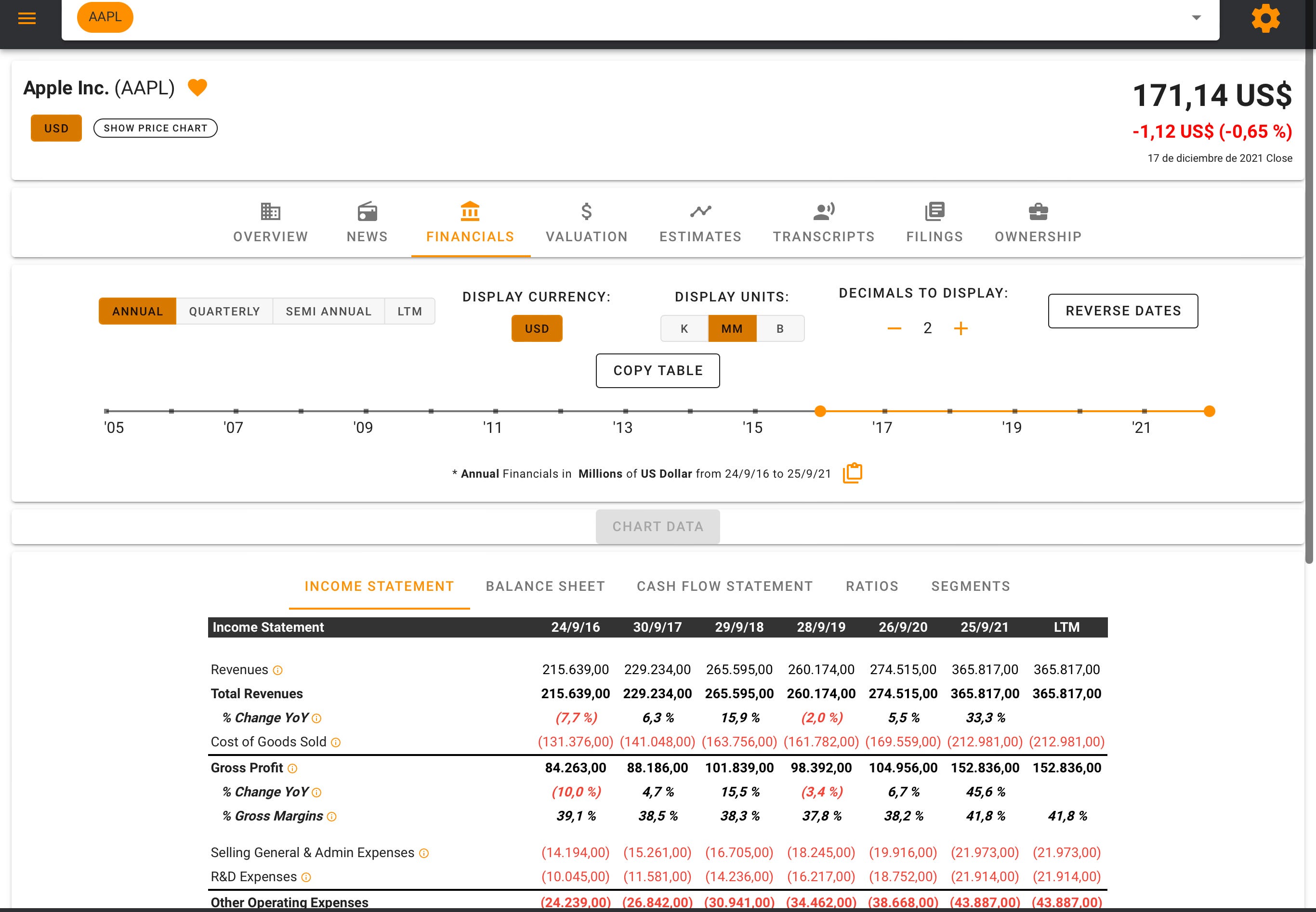Click the 25/9/21 column header
The width and height of the screenshot is (1316, 912).
point(985,627)
